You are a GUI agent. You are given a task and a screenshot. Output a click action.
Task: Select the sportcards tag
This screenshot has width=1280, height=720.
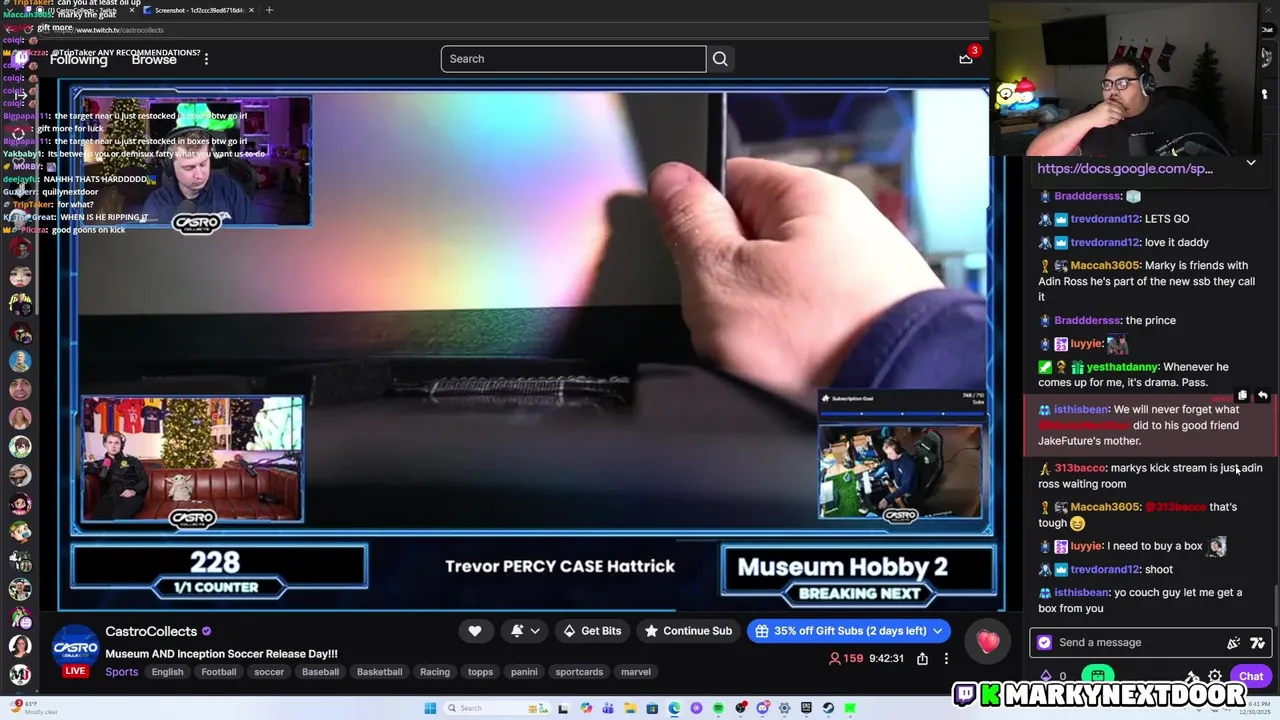click(x=580, y=672)
